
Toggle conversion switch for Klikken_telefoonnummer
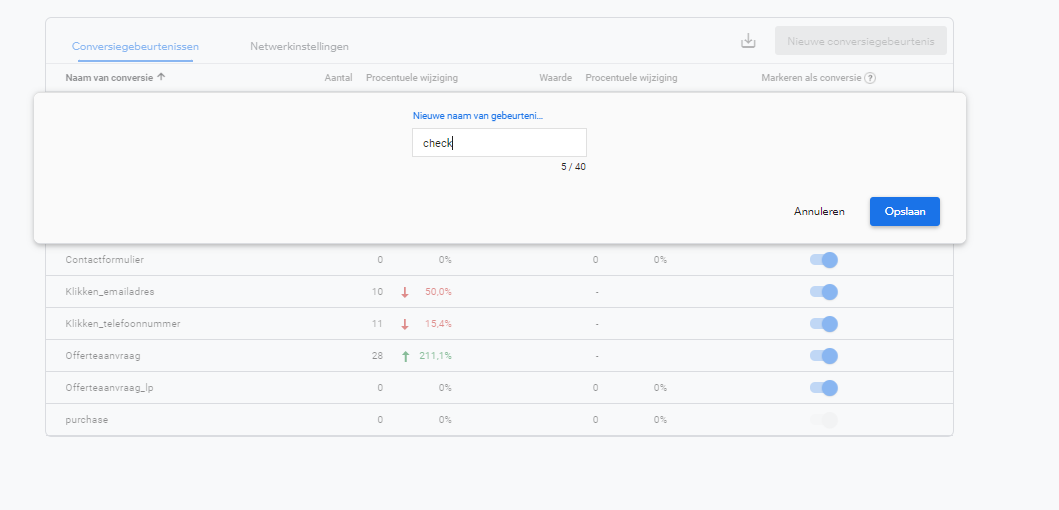point(824,324)
